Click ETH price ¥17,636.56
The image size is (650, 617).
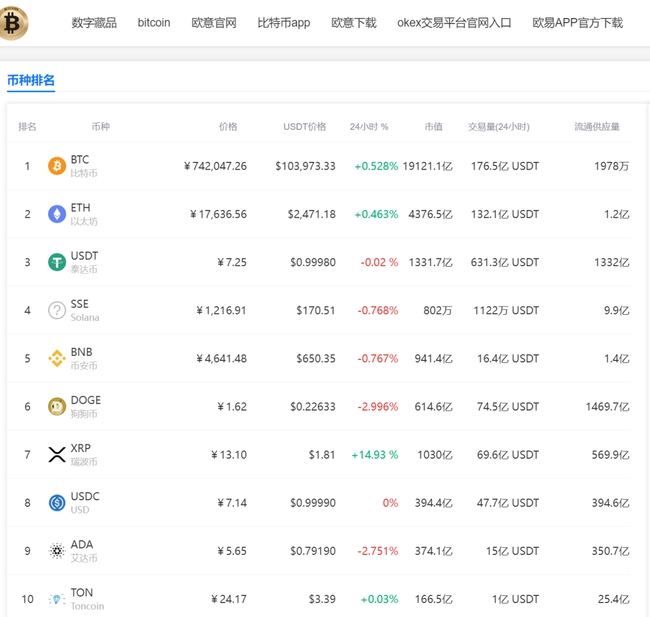click(x=218, y=214)
